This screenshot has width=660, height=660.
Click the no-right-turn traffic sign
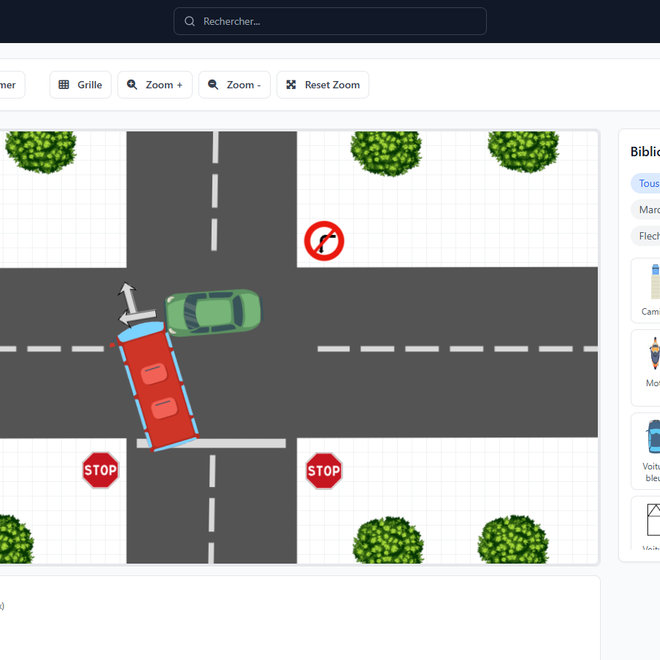(x=324, y=241)
